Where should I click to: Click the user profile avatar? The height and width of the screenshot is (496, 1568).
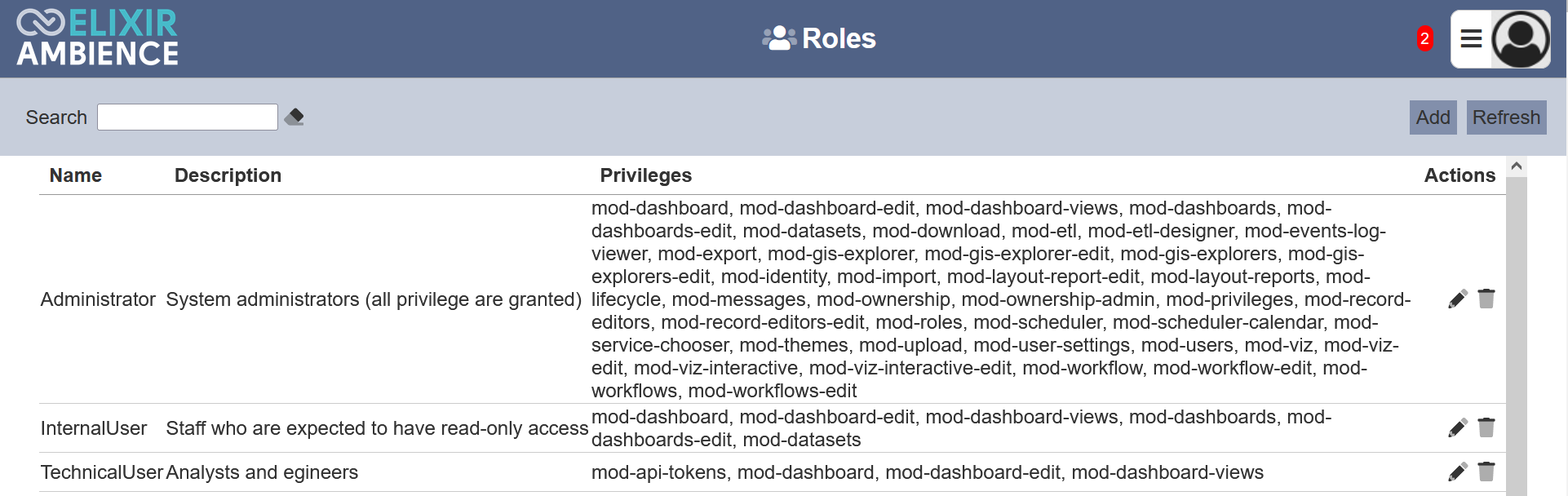[1521, 38]
